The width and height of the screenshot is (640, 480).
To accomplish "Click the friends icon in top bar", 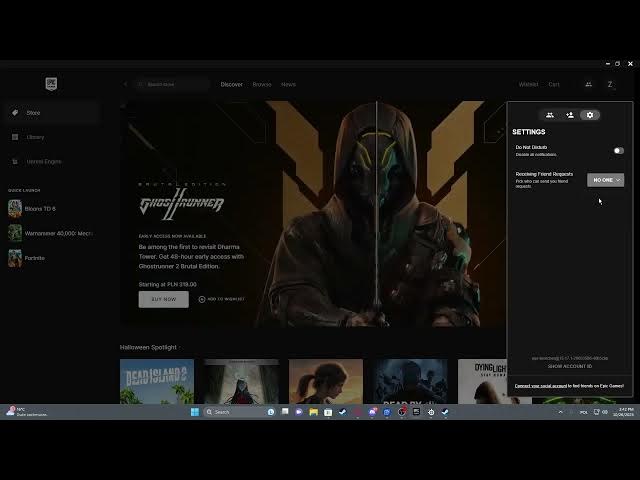I will 589,84.
